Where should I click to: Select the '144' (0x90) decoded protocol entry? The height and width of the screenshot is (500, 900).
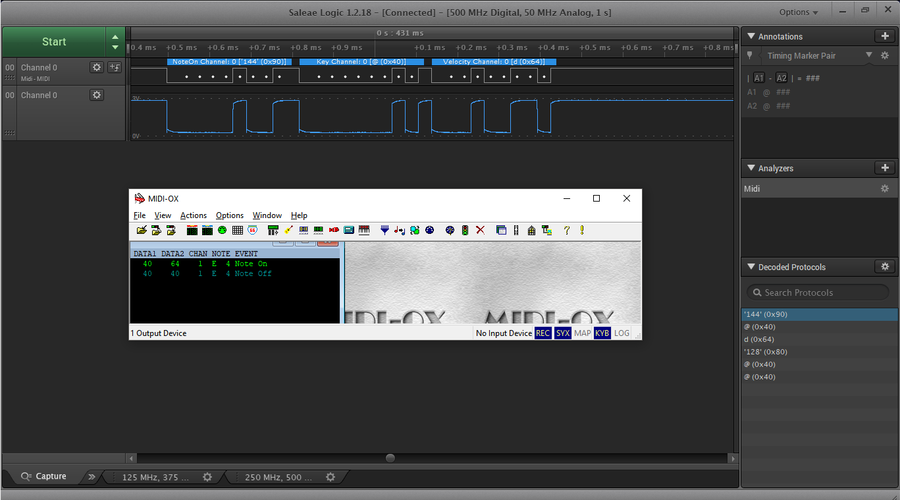click(x=818, y=314)
